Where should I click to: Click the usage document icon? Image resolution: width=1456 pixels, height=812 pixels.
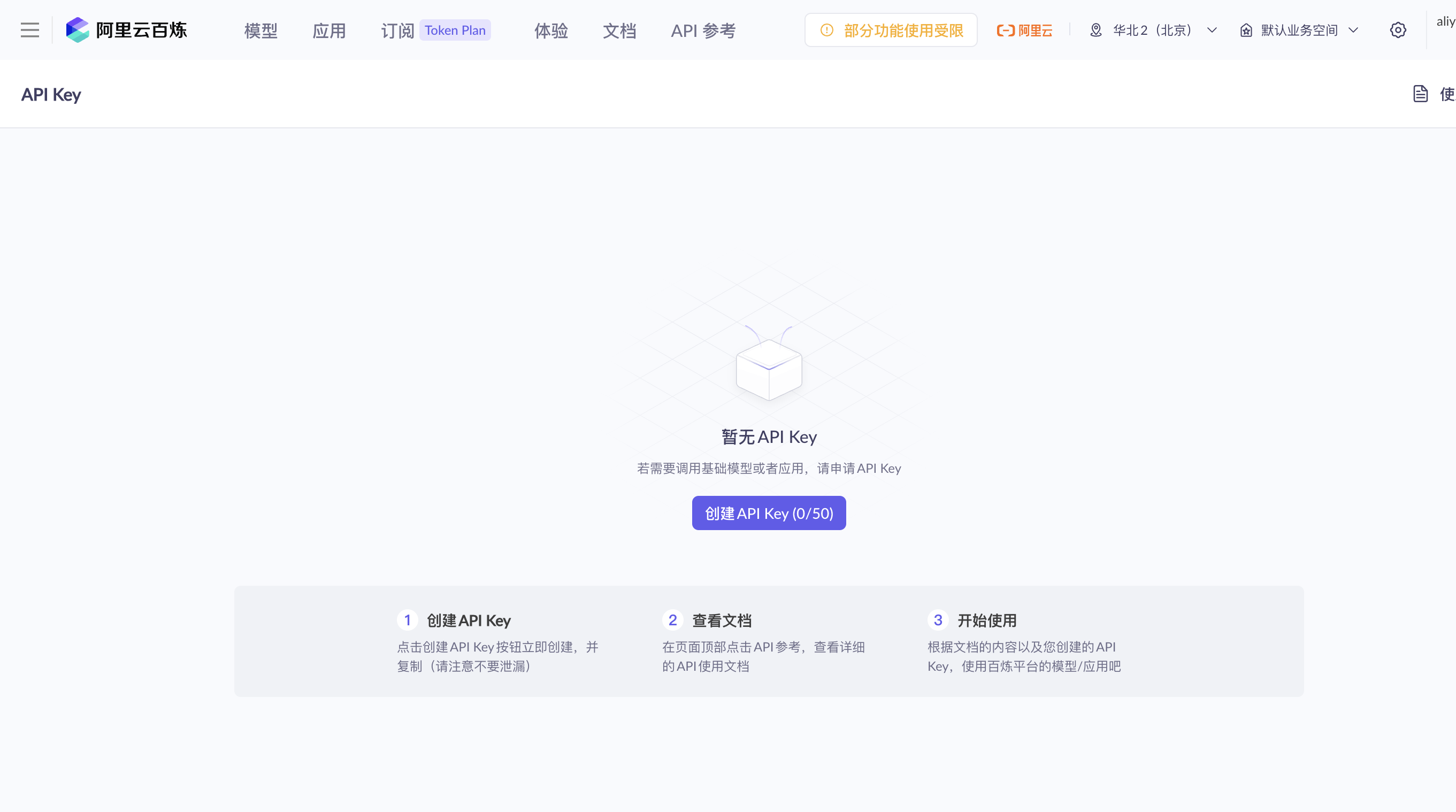1420,94
